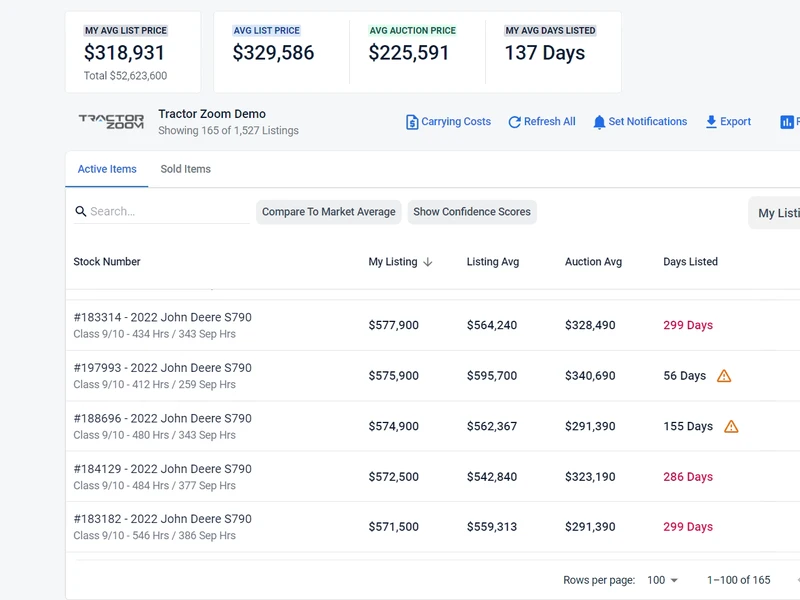Screen dimensions: 800x600
Task: Toggle Show Confidence Scores
Action: (472, 212)
